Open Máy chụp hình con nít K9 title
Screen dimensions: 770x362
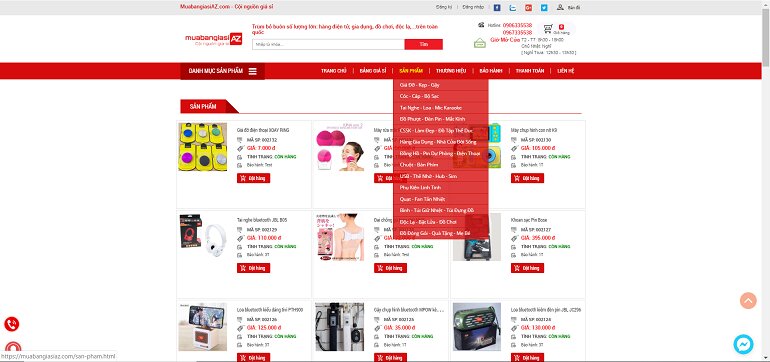pos(534,130)
